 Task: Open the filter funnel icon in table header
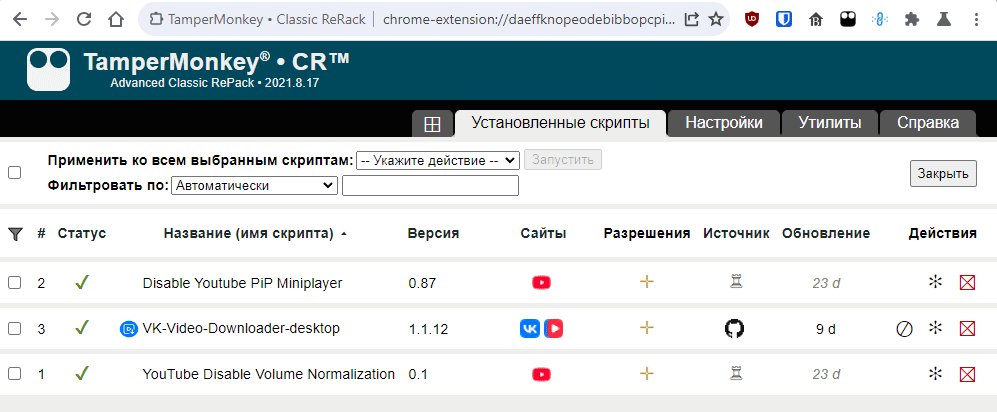coord(15,234)
